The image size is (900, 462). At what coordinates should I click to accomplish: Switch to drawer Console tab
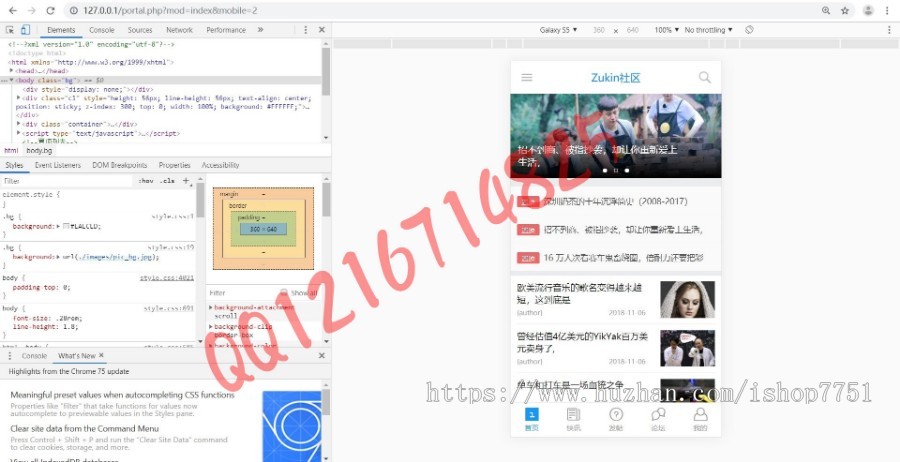click(x=34, y=356)
